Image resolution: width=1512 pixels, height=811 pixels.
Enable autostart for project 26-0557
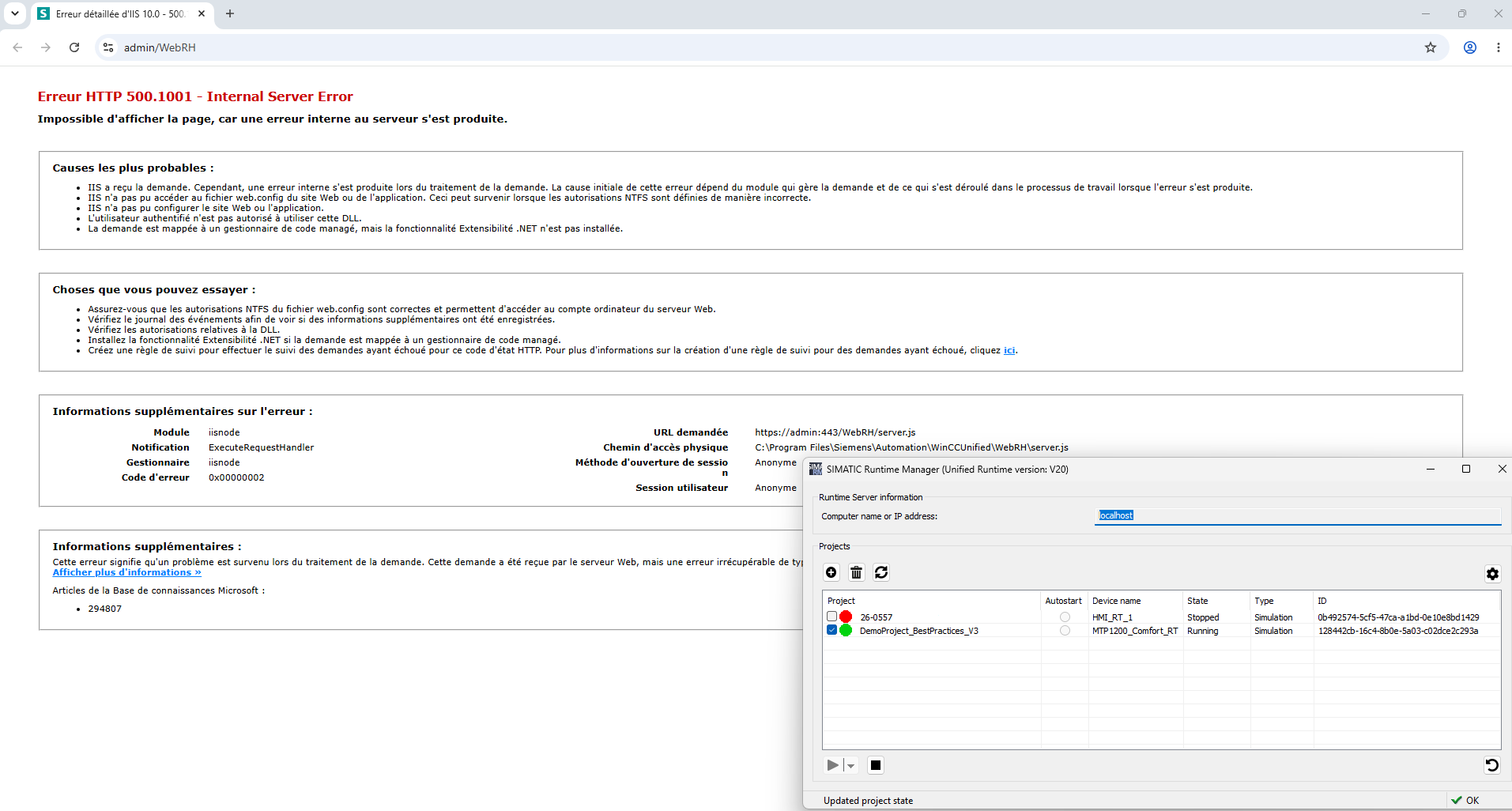(x=1065, y=617)
